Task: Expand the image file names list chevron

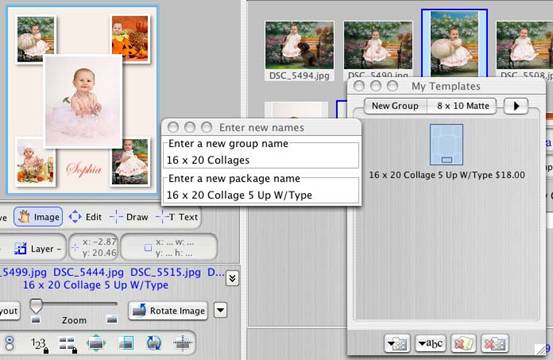Action: [232, 279]
